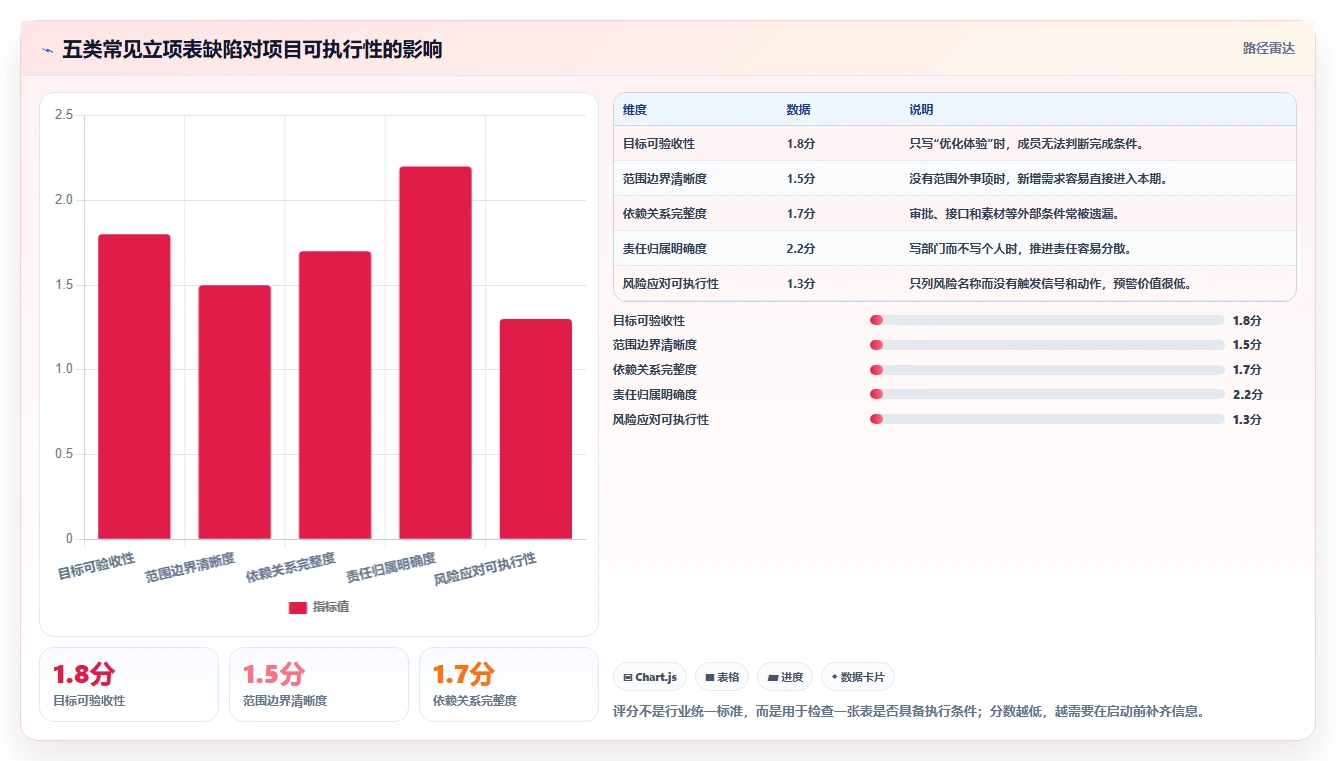The width and height of the screenshot is (1336, 761).
Task: Click the lightning icon beside the page title
Action: [47, 50]
